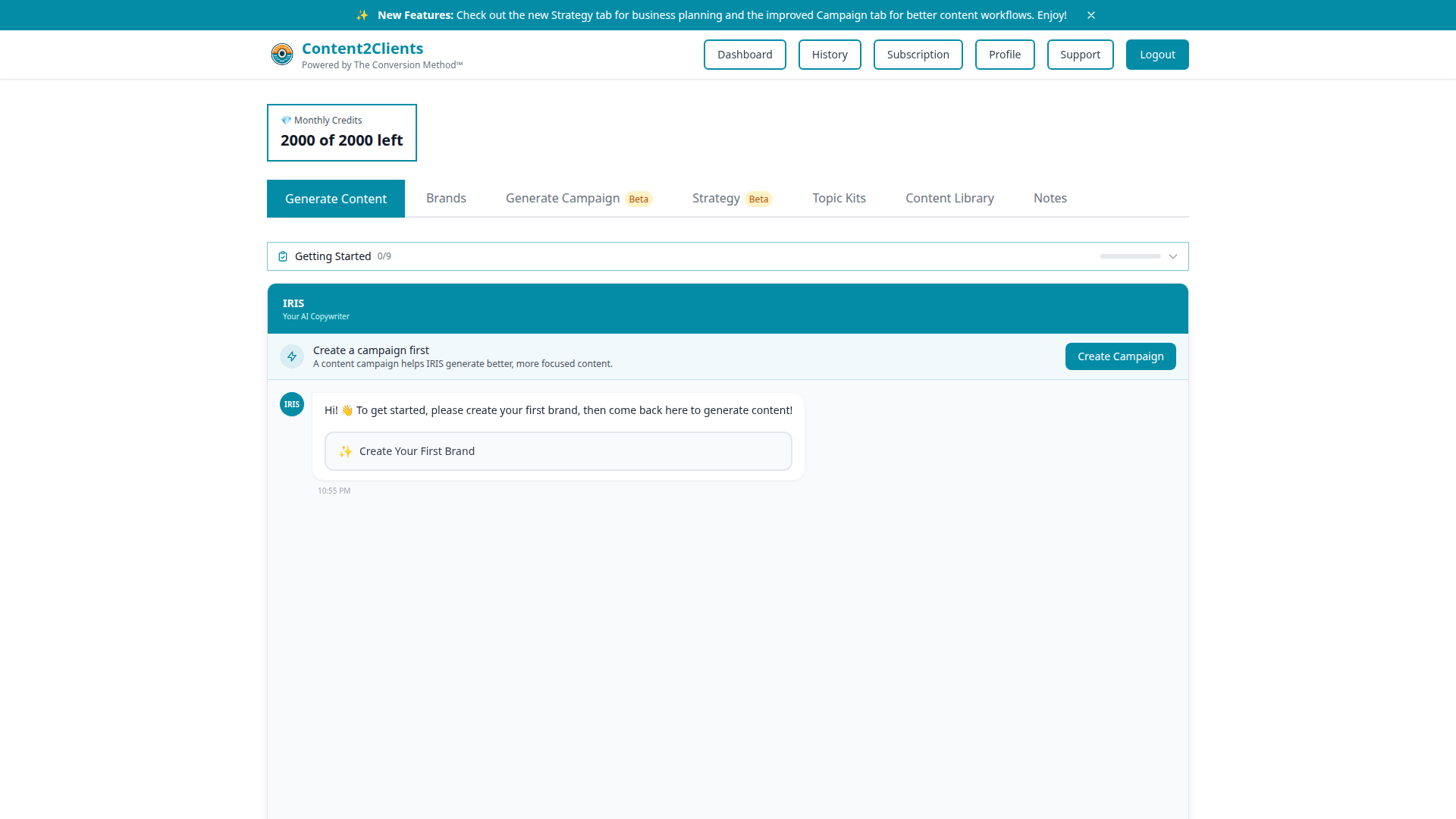The height and width of the screenshot is (819, 1456).
Task: Select the Topic Kits tab
Action: point(839,198)
